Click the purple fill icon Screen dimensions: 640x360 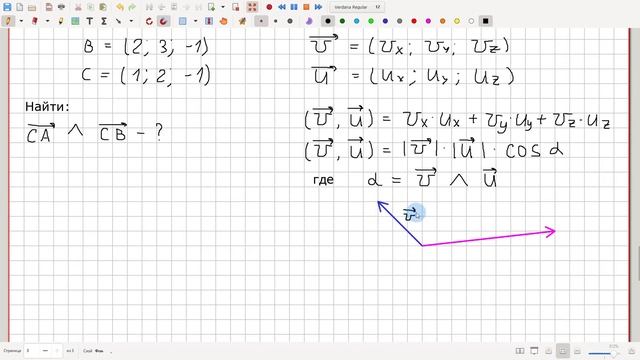[x=309, y=21]
